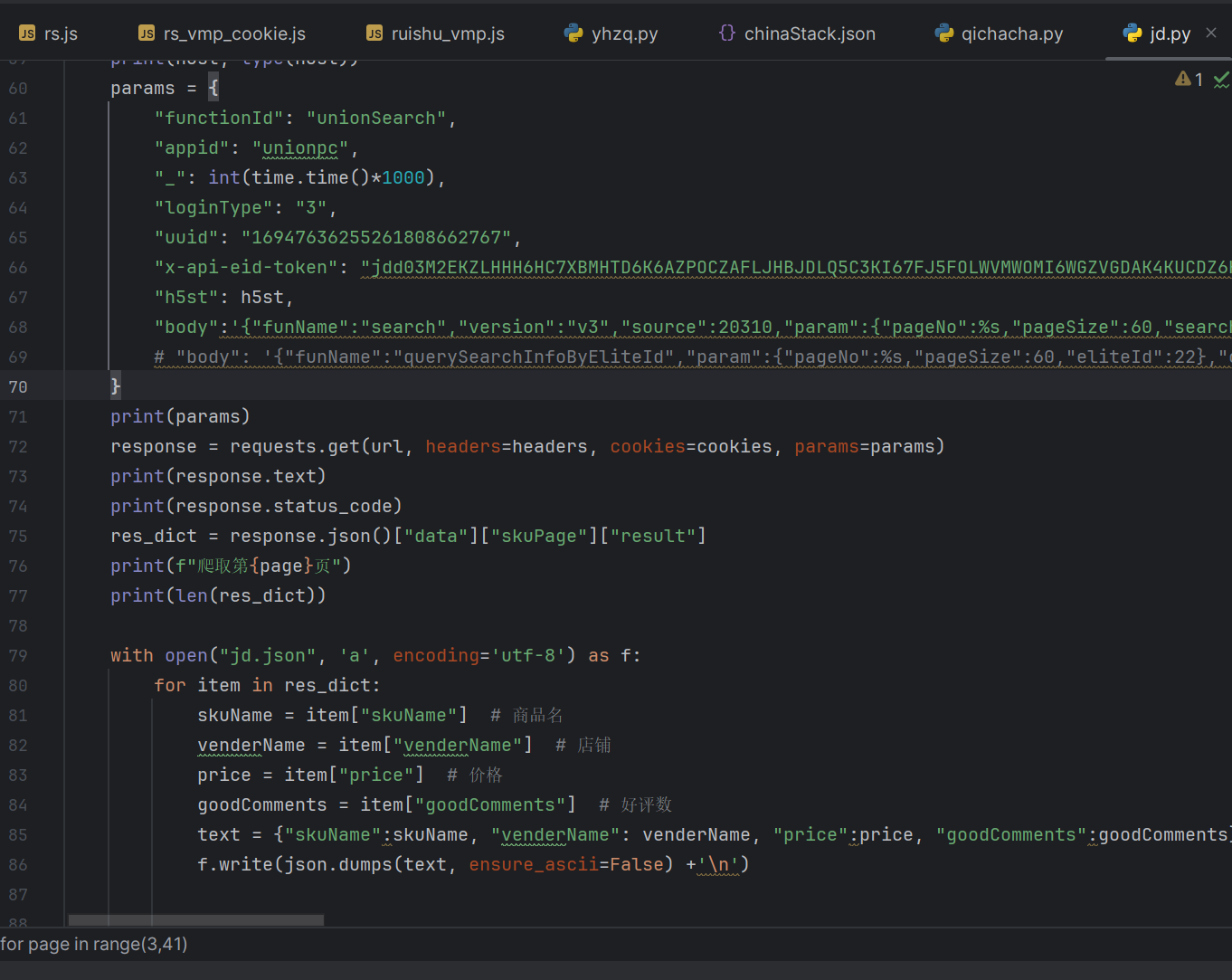Viewport: 1232px width, 980px height.
Task: Click the text dict assignment on line 85
Action: tap(715, 835)
